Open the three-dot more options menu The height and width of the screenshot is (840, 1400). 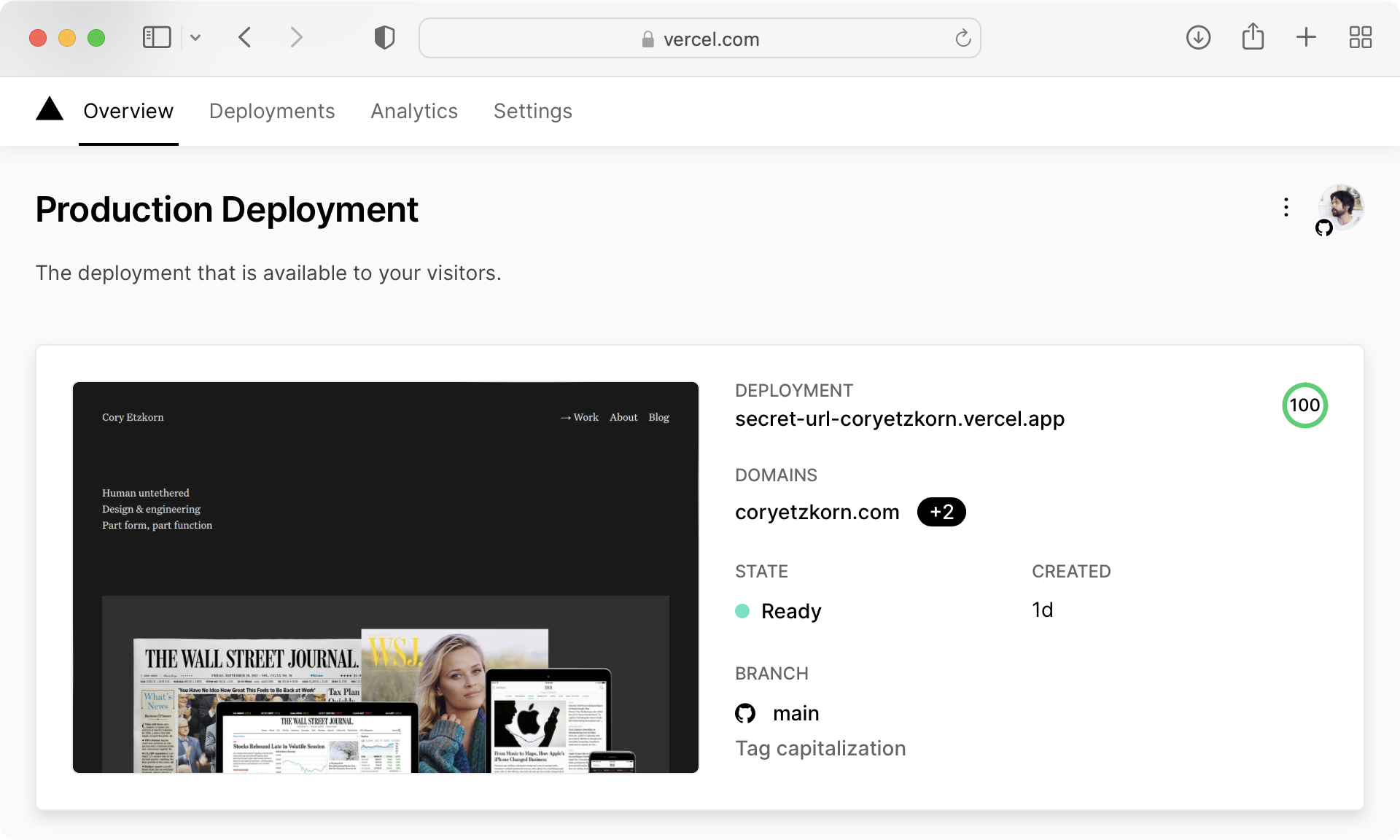click(x=1286, y=207)
